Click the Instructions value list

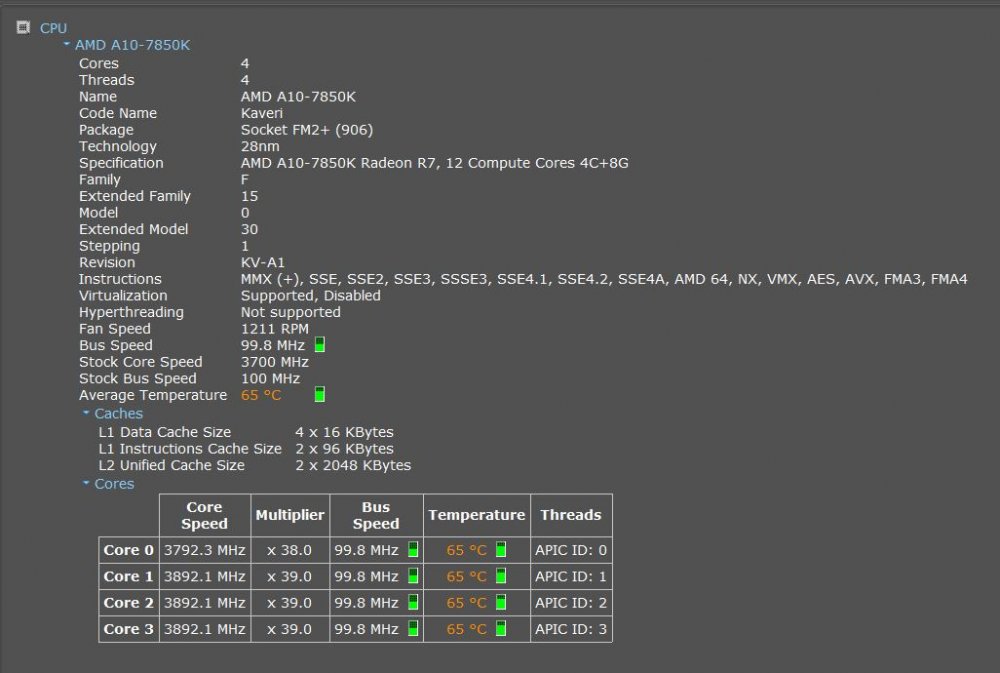point(604,279)
